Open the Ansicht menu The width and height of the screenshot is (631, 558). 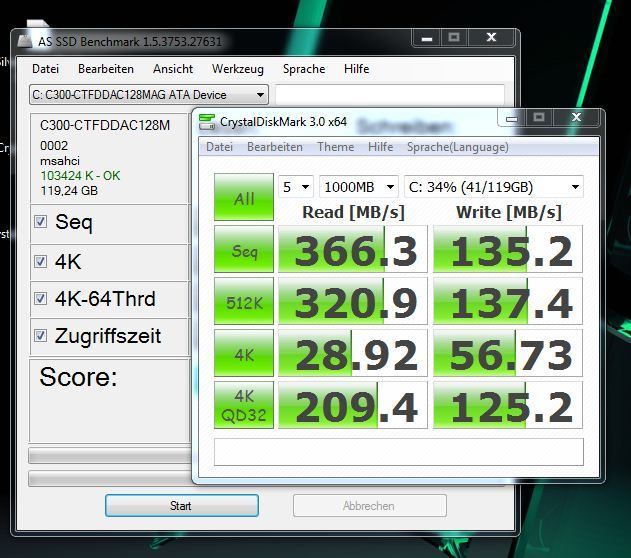click(173, 69)
